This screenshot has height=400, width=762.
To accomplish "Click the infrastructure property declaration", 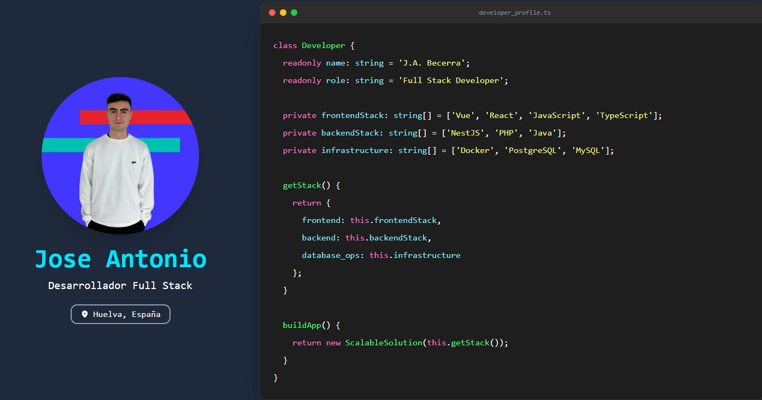I will 449,150.
